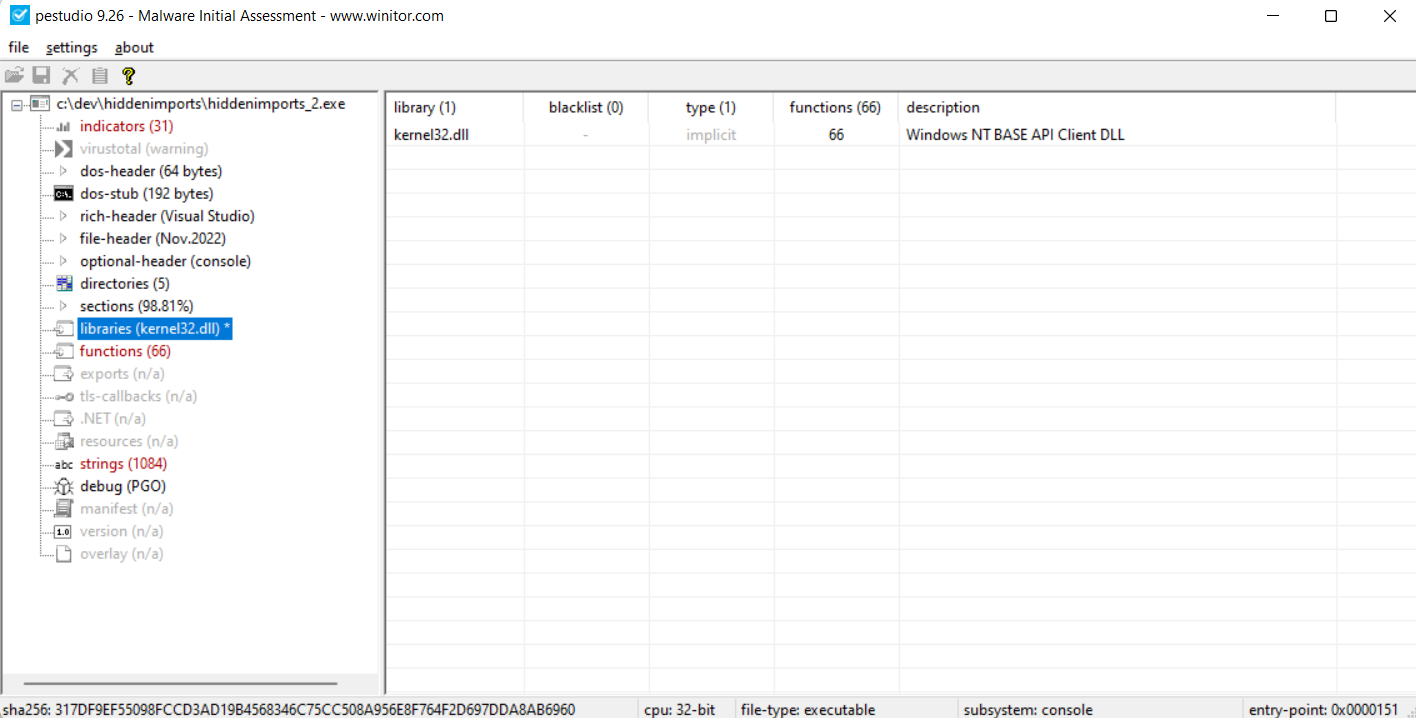Select the kernel32.dll library cell
The height and width of the screenshot is (718, 1416).
(x=431, y=135)
